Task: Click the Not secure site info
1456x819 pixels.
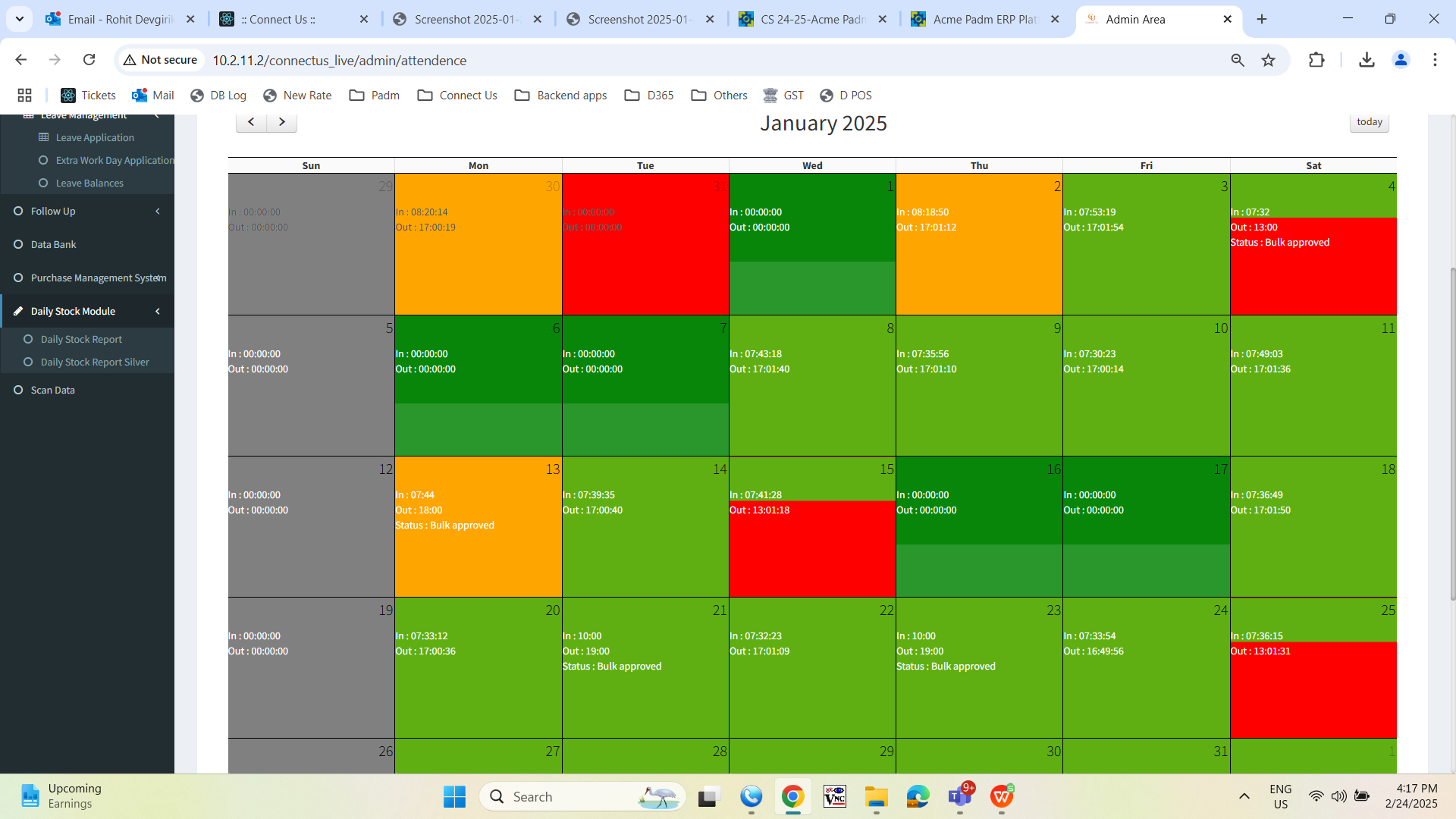Action: click(x=161, y=60)
